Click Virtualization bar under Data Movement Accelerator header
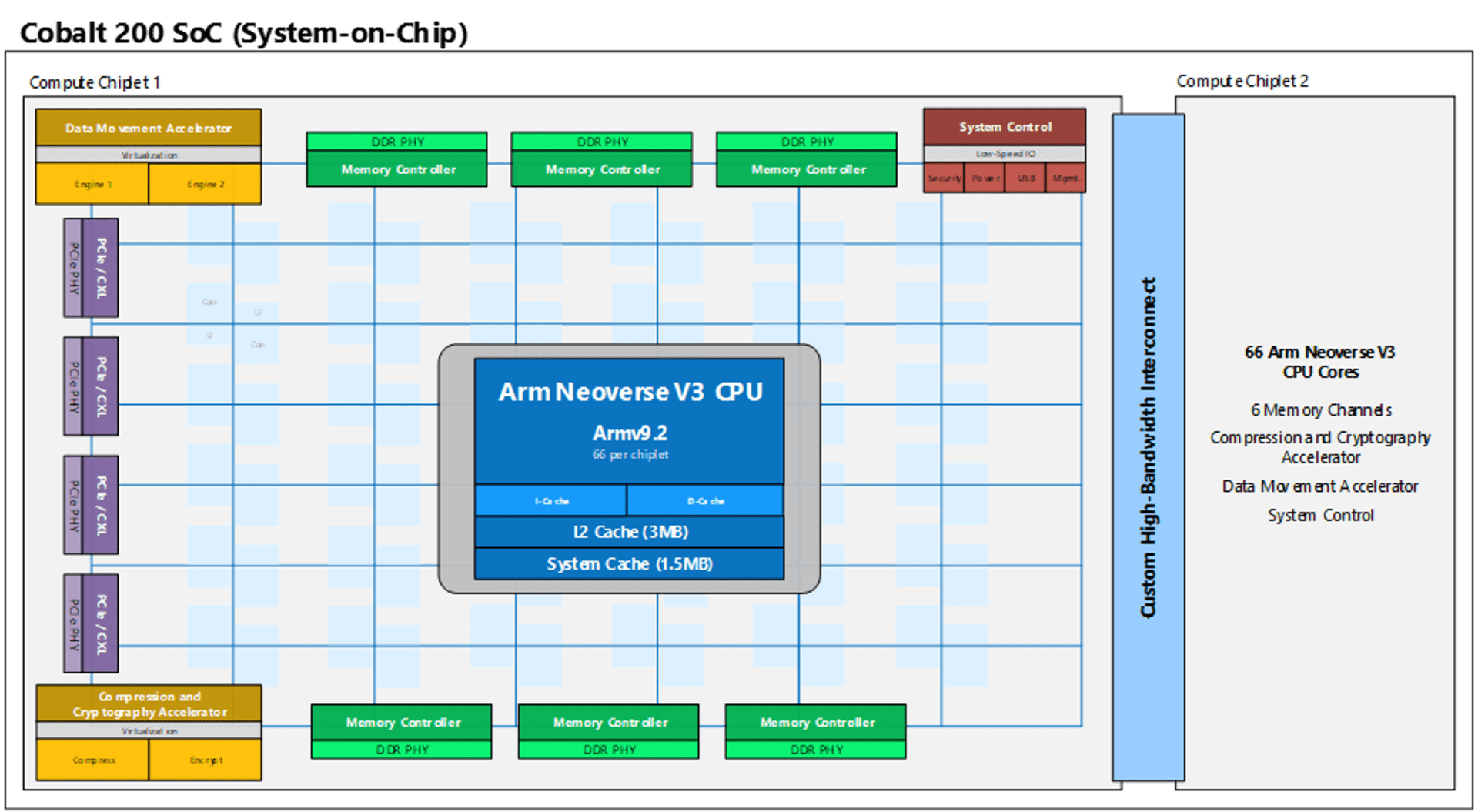Viewport: 1478px width, 812px height. (149, 155)
